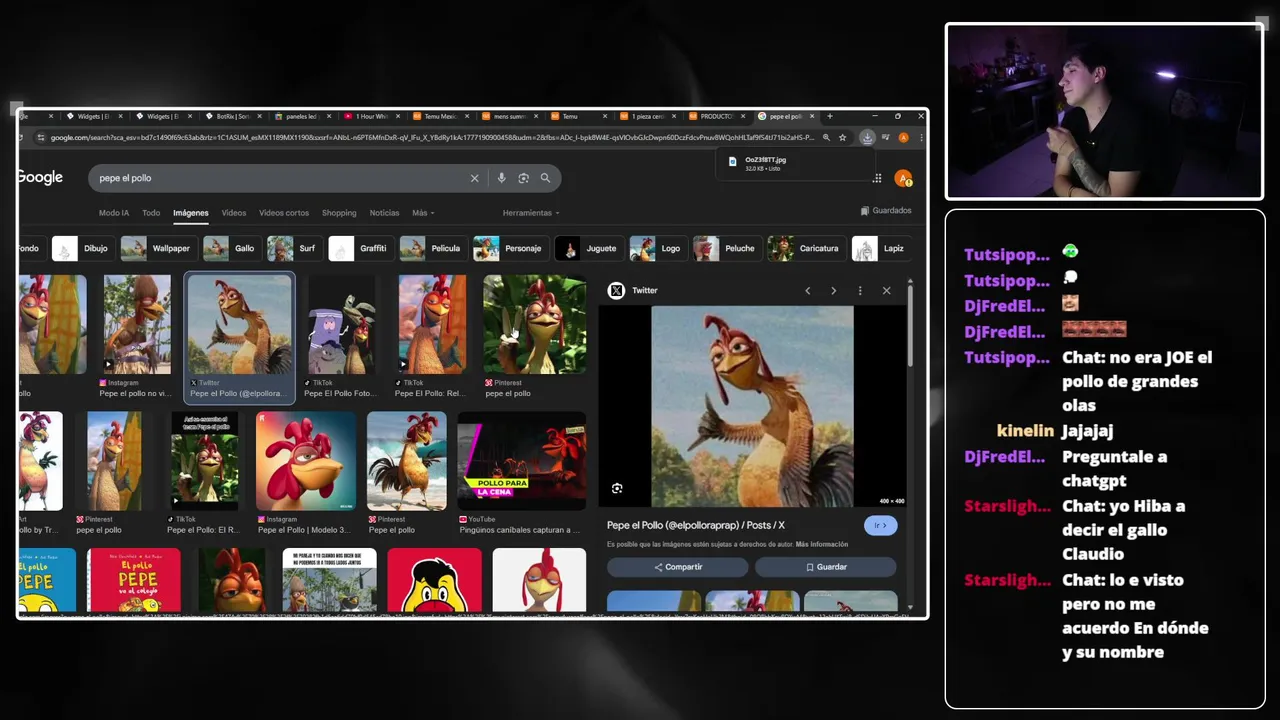Open Google Lens image search icon
Viewport: 1280px width, 720px height.
point(523,178)
